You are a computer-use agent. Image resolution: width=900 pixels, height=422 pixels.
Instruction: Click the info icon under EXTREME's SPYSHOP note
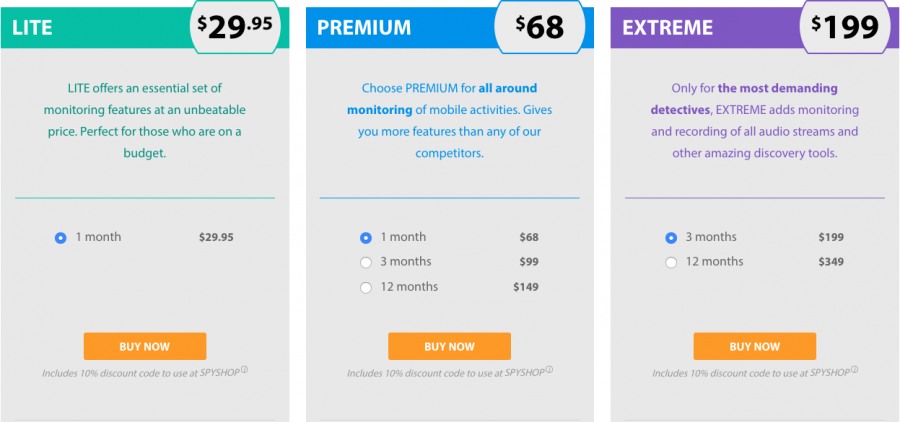coord(855,370)
